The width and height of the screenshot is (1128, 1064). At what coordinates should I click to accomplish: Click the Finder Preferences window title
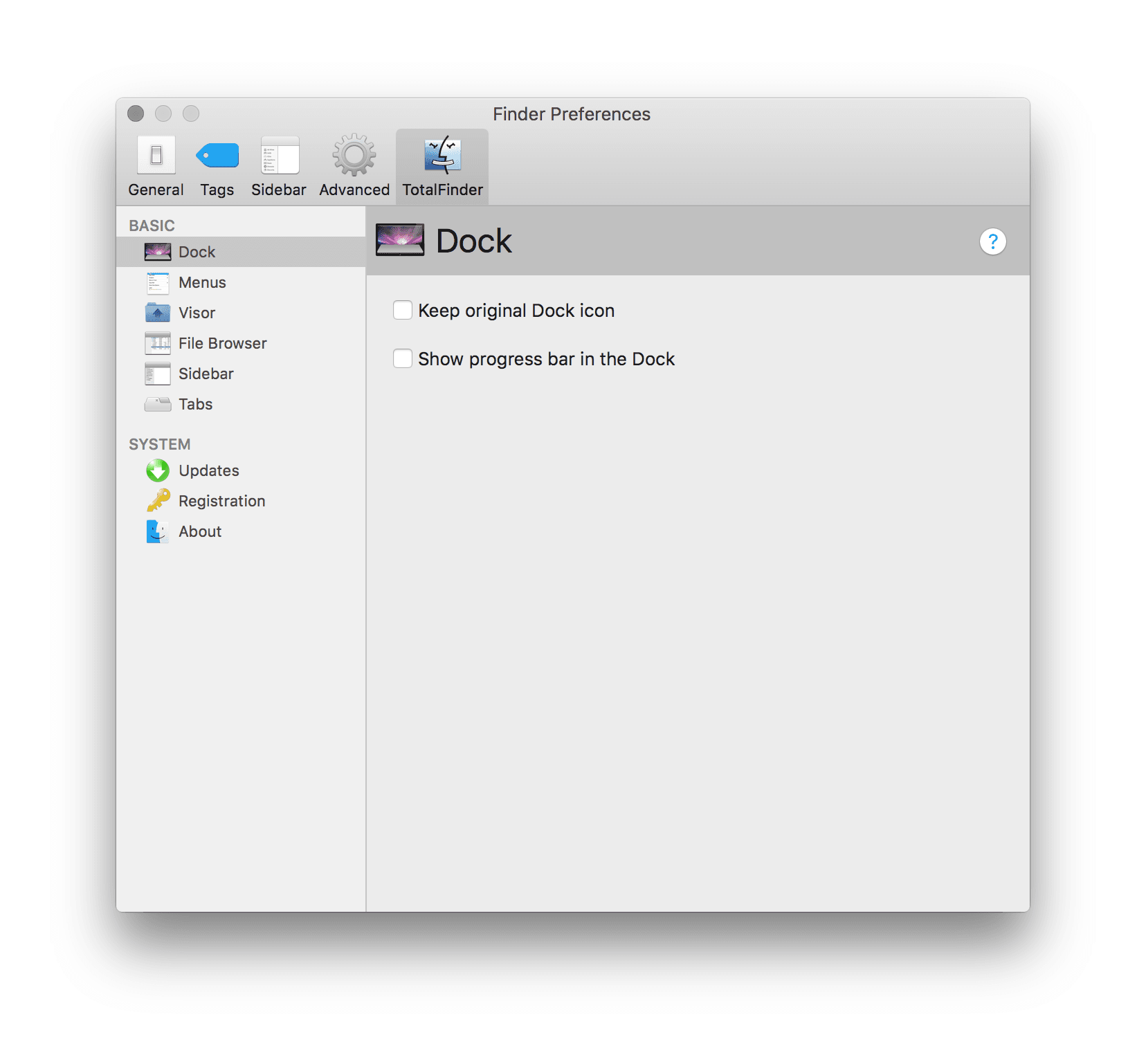572,114
